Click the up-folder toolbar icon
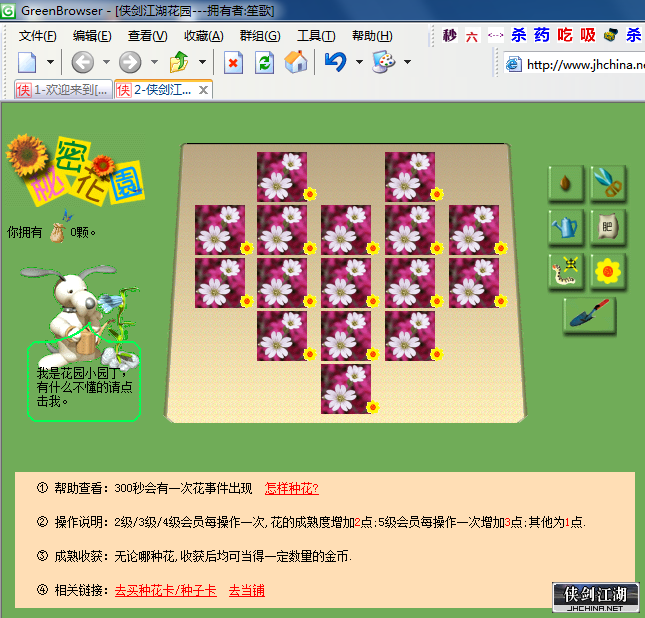Image resolution: width=645 pixels, height=618 pixels. 179,63
